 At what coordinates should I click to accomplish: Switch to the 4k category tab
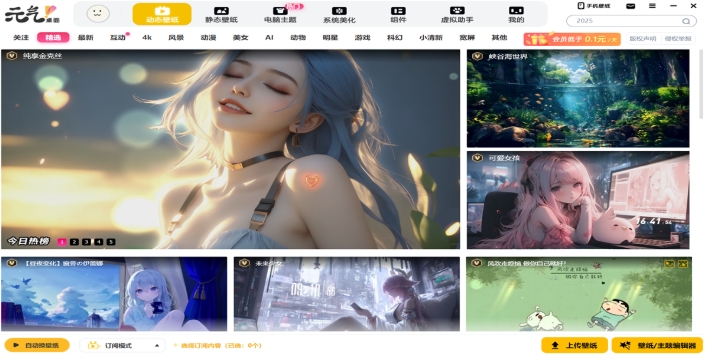(147, 38)
